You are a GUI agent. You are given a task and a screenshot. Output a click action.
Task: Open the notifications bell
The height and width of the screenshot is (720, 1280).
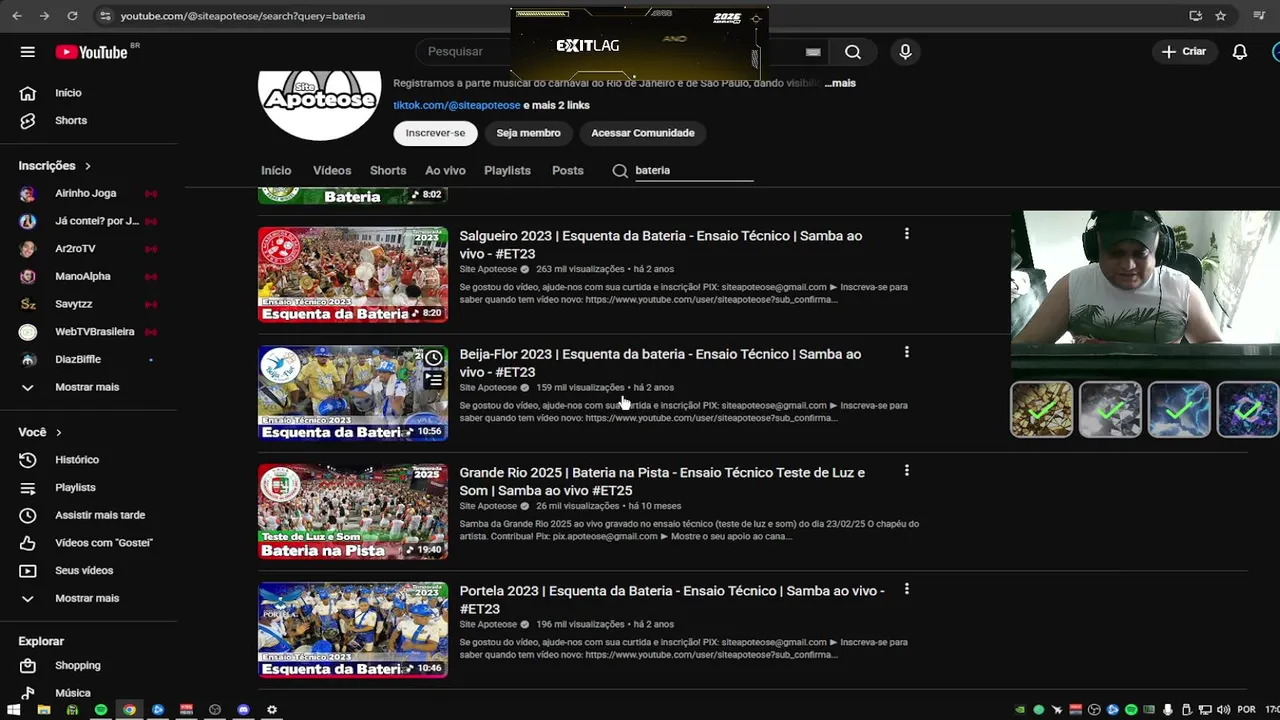click(x=1240, y=52)
